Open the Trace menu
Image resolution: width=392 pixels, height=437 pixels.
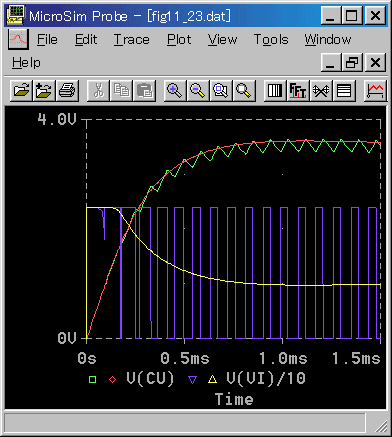(x=132, y=39)
